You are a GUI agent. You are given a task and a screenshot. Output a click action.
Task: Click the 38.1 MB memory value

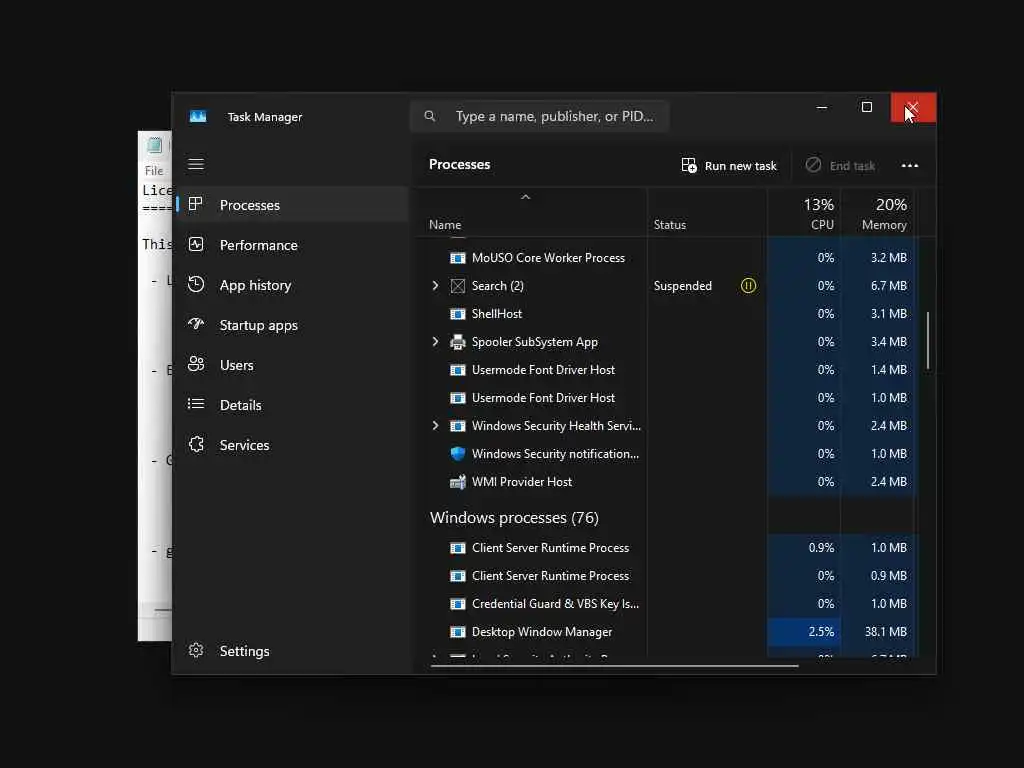tap(886, 632)
